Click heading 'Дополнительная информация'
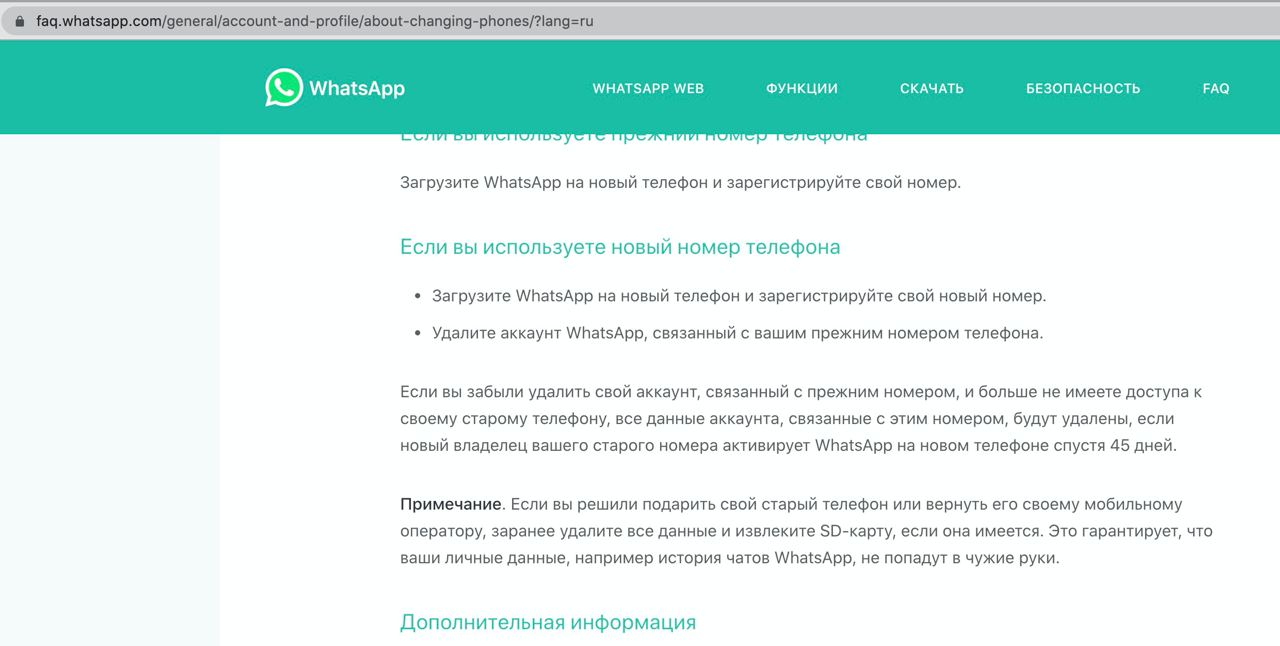Image resolution: width=1280 pixels, height=646 pixels. click(x=548, y=622)
